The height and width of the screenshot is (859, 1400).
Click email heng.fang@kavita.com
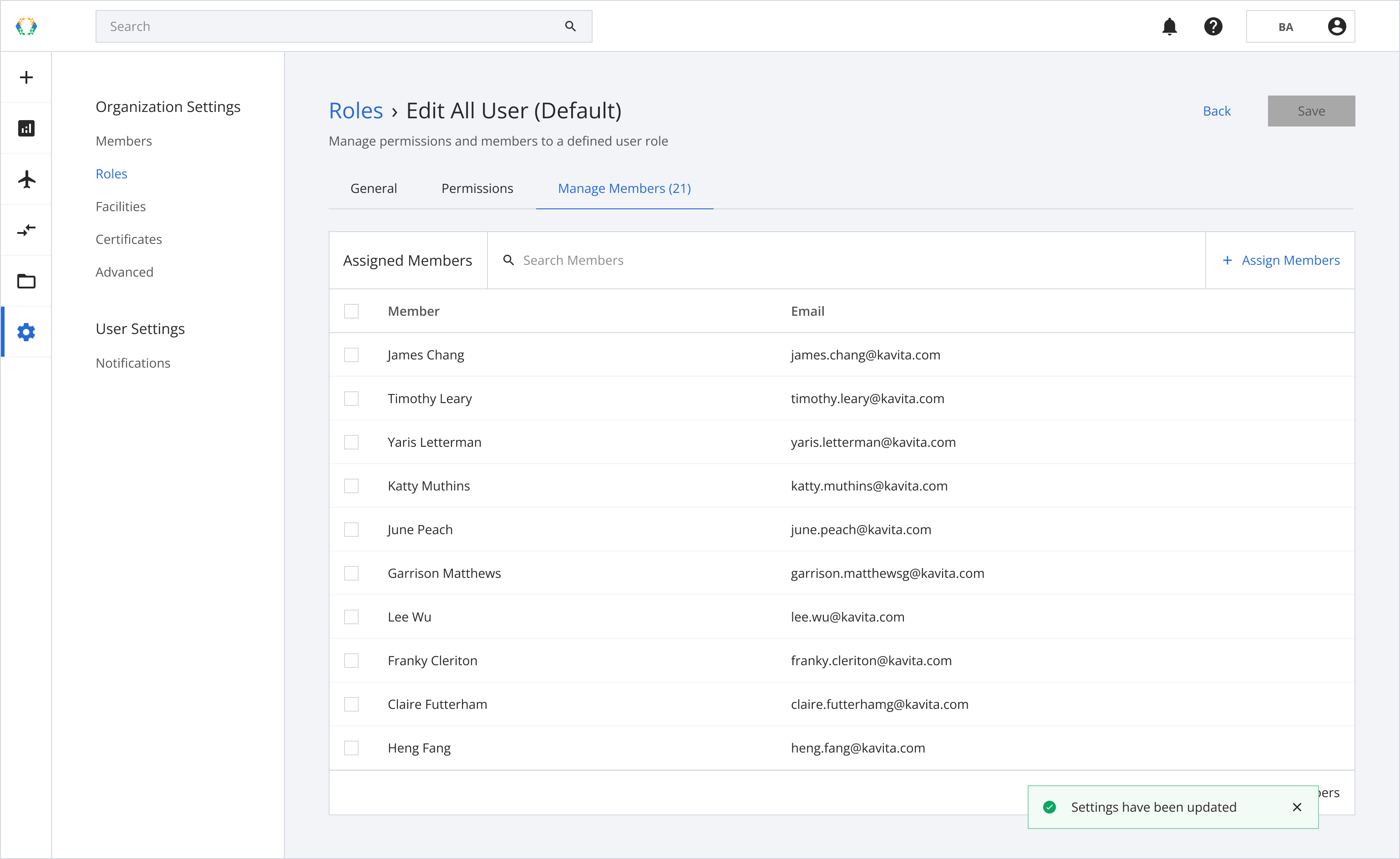(858, 749)
